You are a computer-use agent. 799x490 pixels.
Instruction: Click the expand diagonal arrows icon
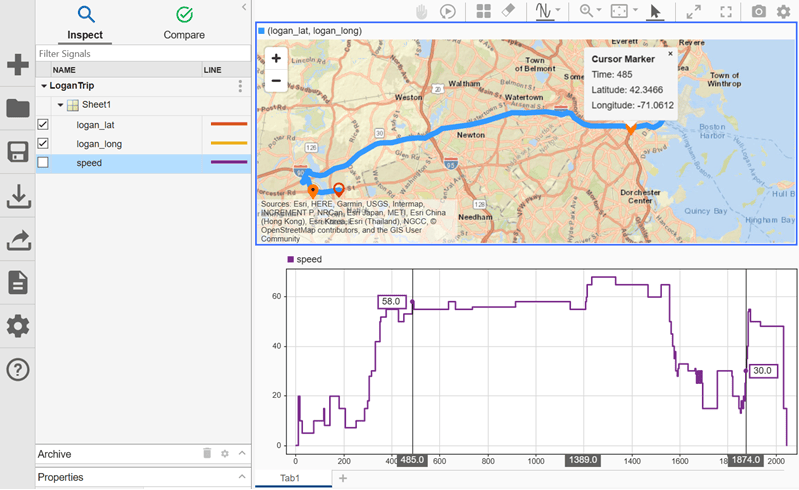(x=694, y=11)
